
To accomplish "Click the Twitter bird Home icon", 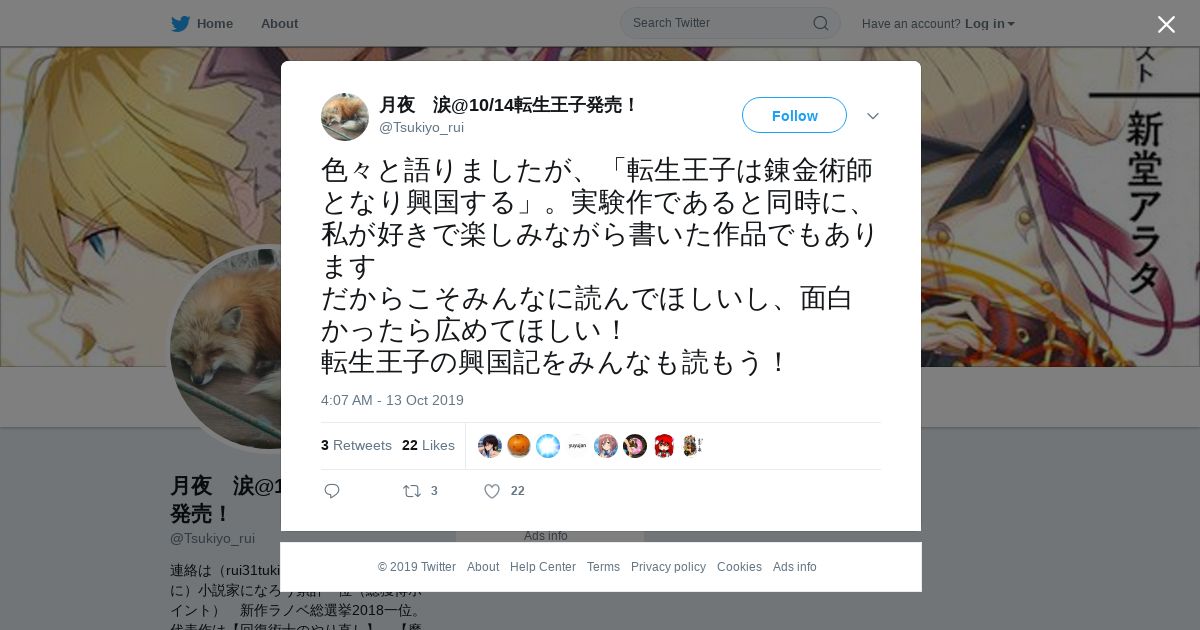I will click(x=180, y=23).
